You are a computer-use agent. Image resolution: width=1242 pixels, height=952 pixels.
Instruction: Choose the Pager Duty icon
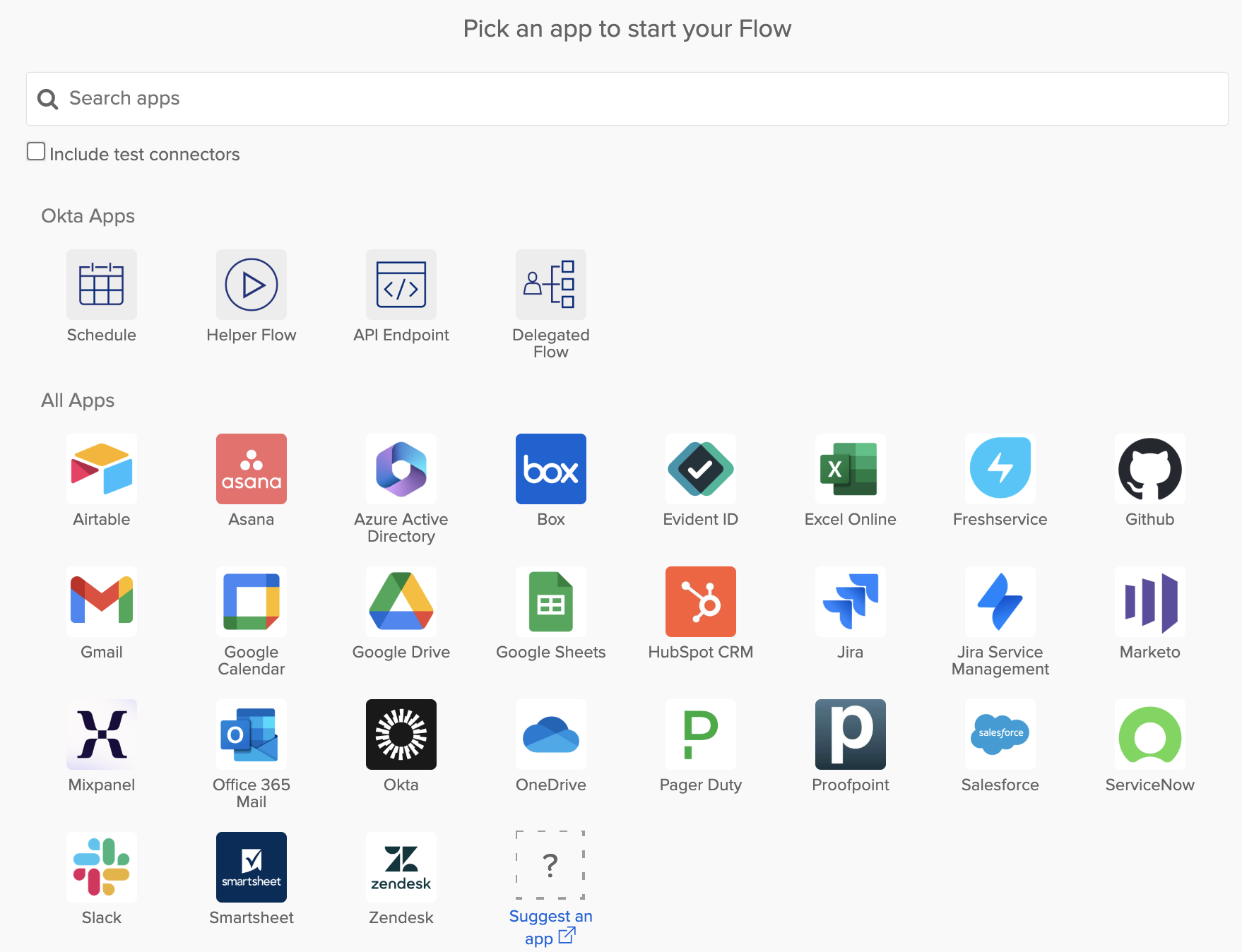pyautogui.click(x=700, y=734)
